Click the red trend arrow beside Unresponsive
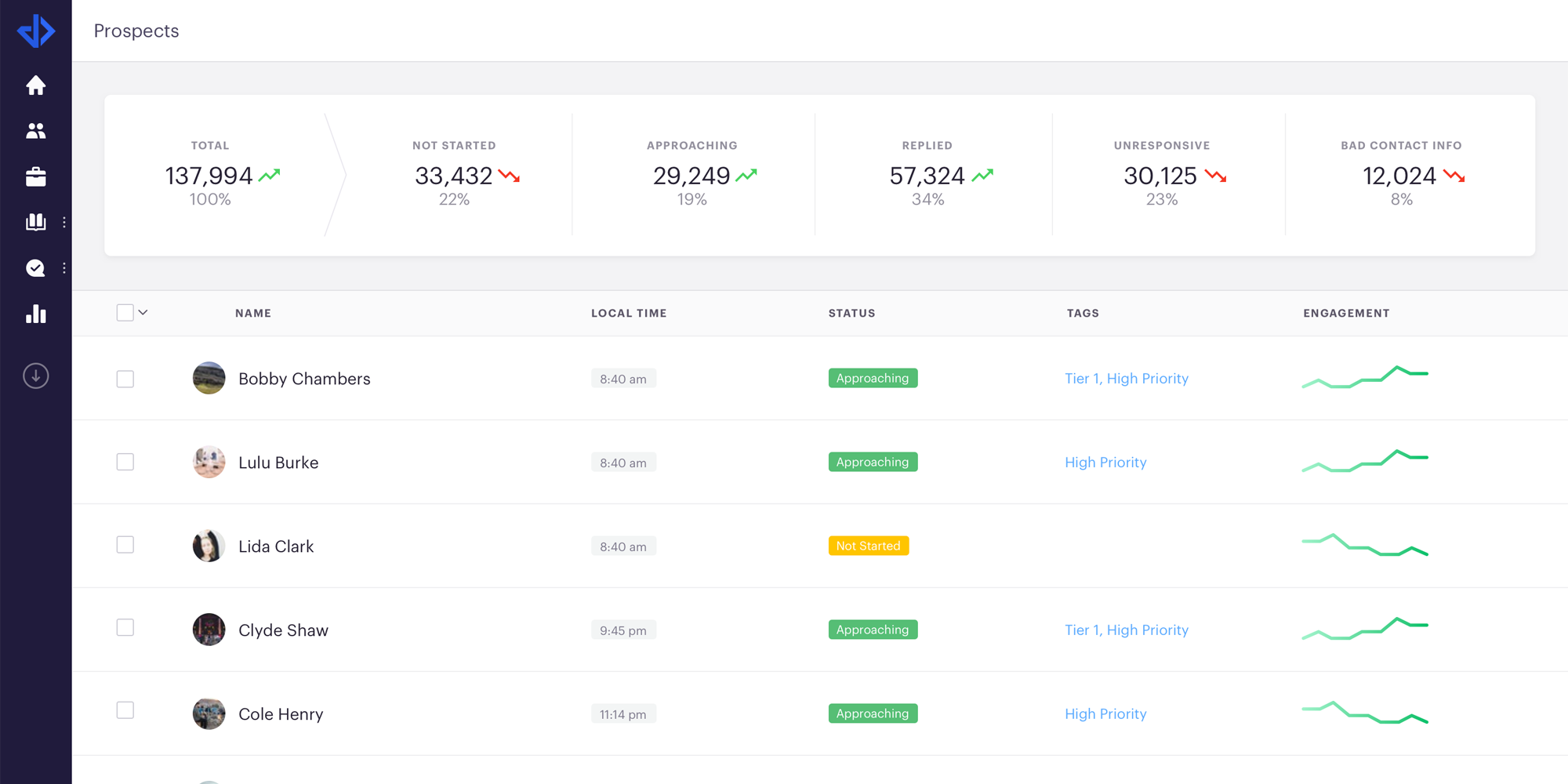Screen dimensions: 1568x784 click(x=1216, y=176)
